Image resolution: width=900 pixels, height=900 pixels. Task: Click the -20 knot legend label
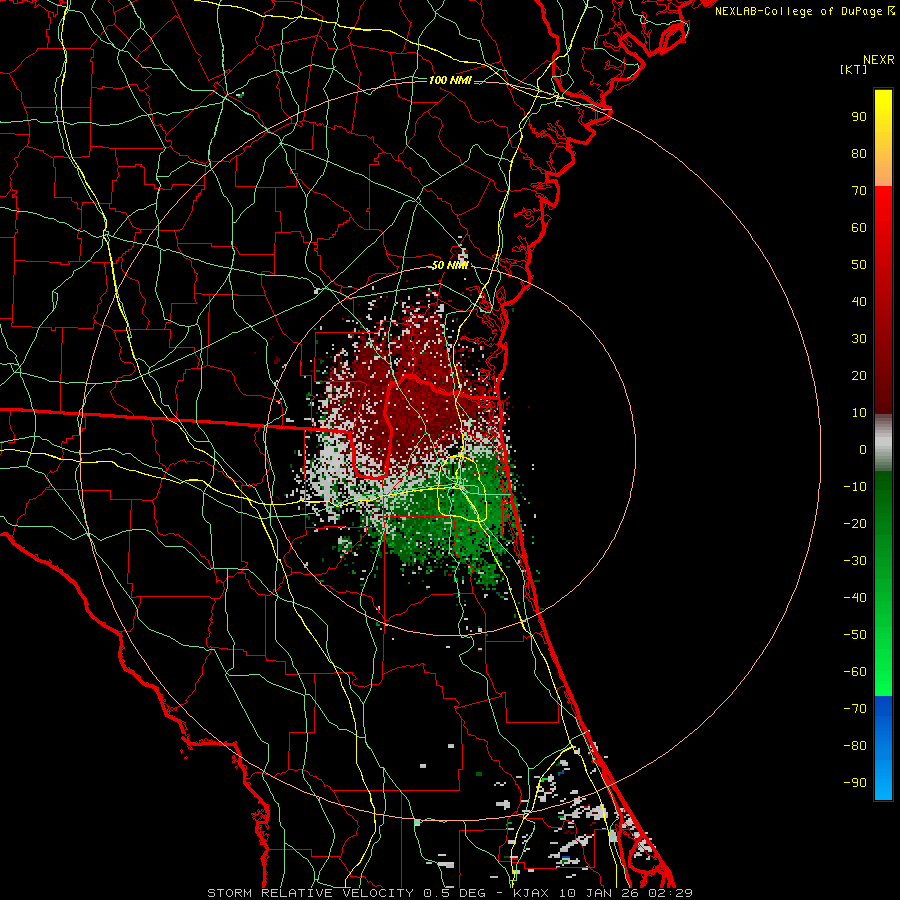click(855, 524)
